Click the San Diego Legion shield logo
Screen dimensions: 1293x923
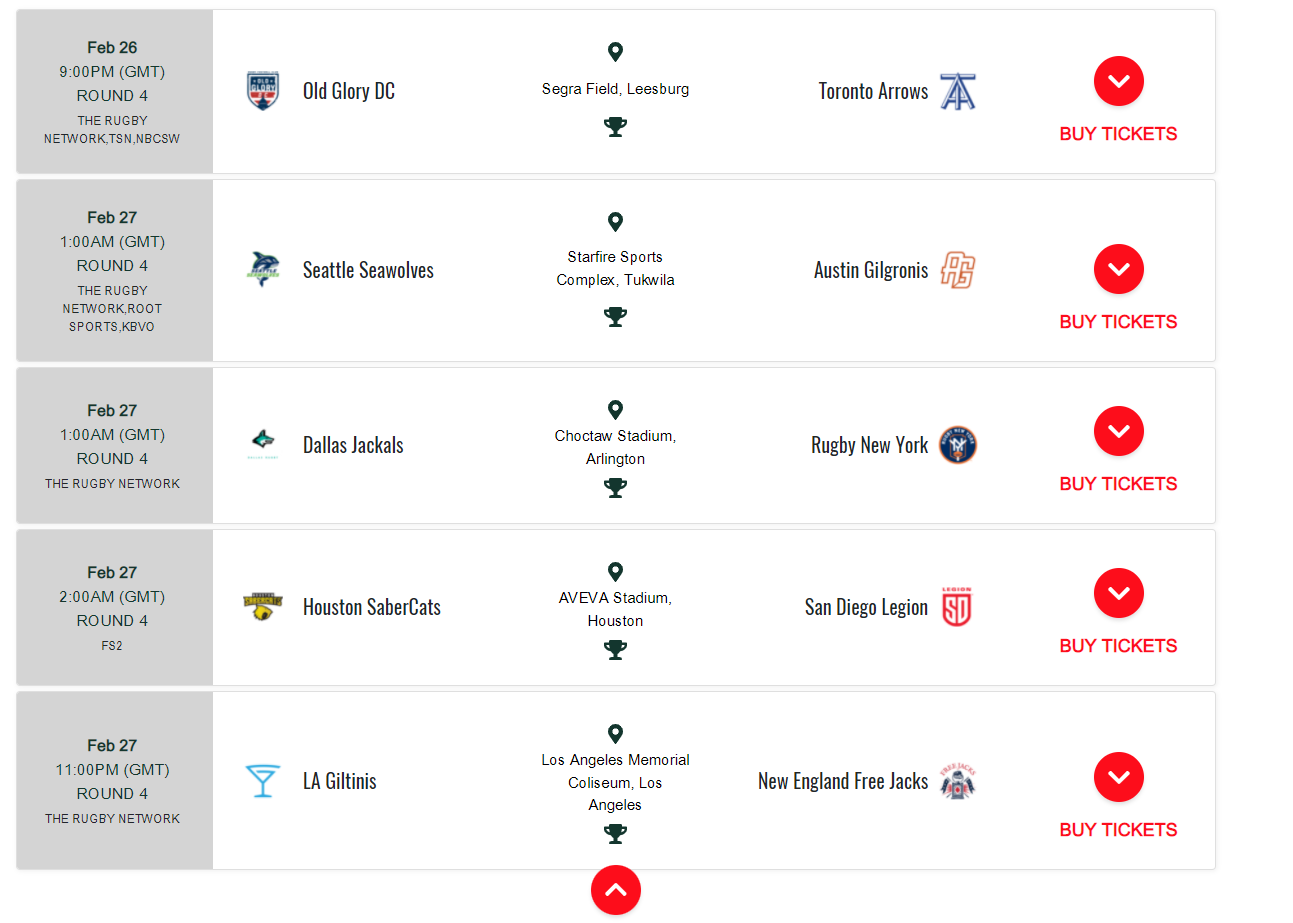click(957, 607)
